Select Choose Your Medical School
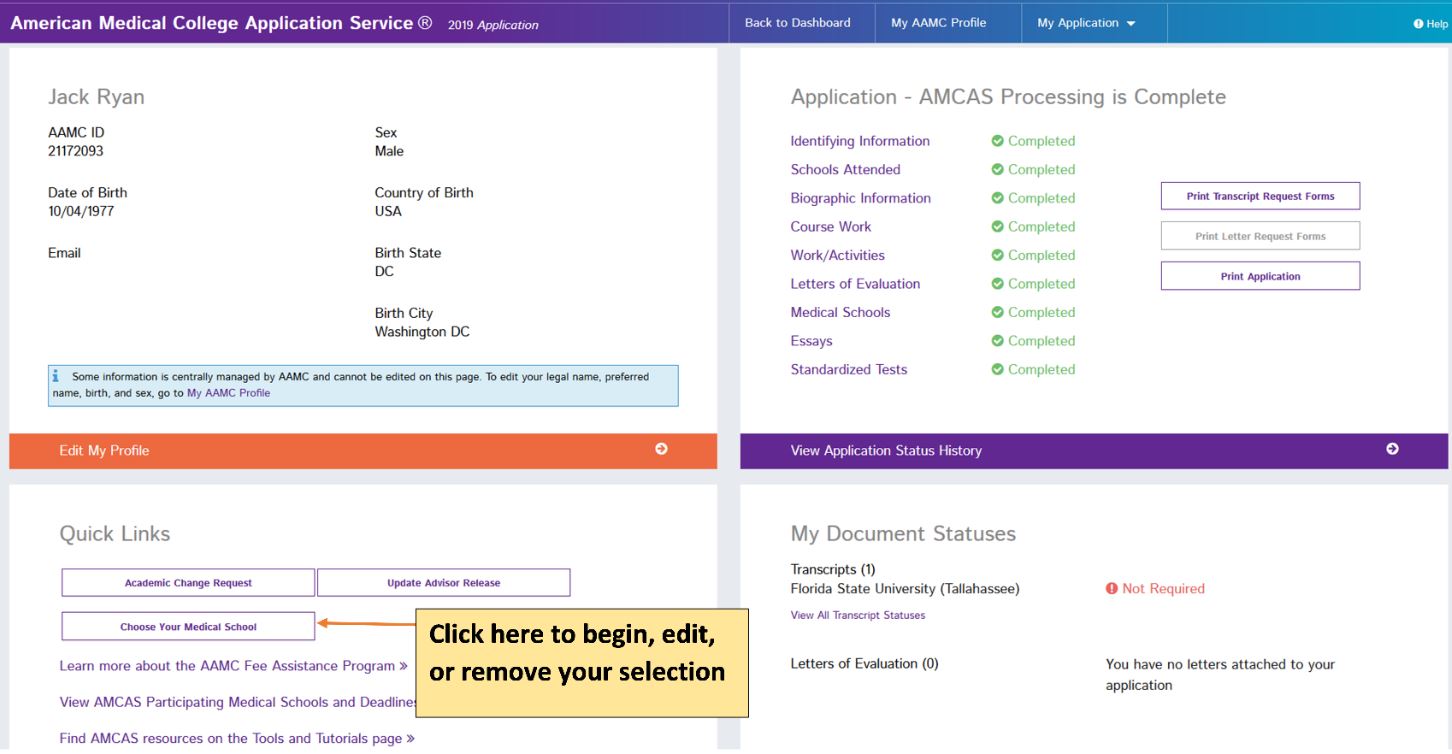The width and height of the screenshot is (1452, 754). (x=187, y=626)
